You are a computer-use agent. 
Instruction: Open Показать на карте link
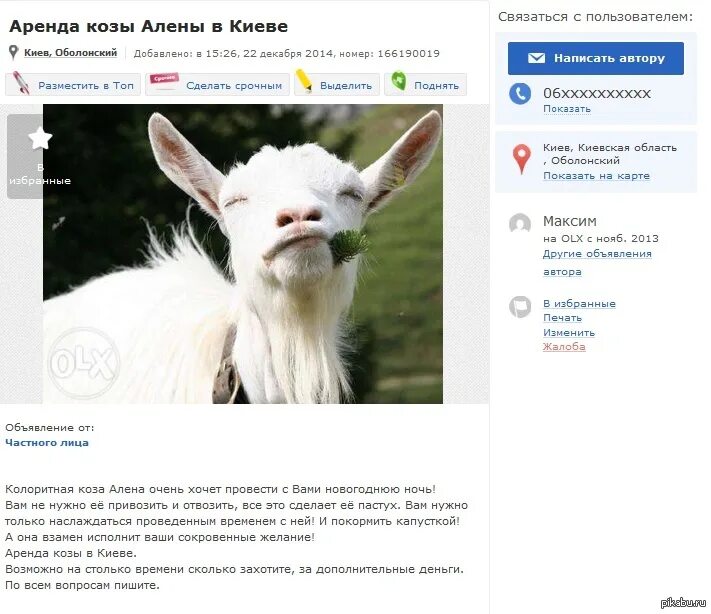coord(596,175)
